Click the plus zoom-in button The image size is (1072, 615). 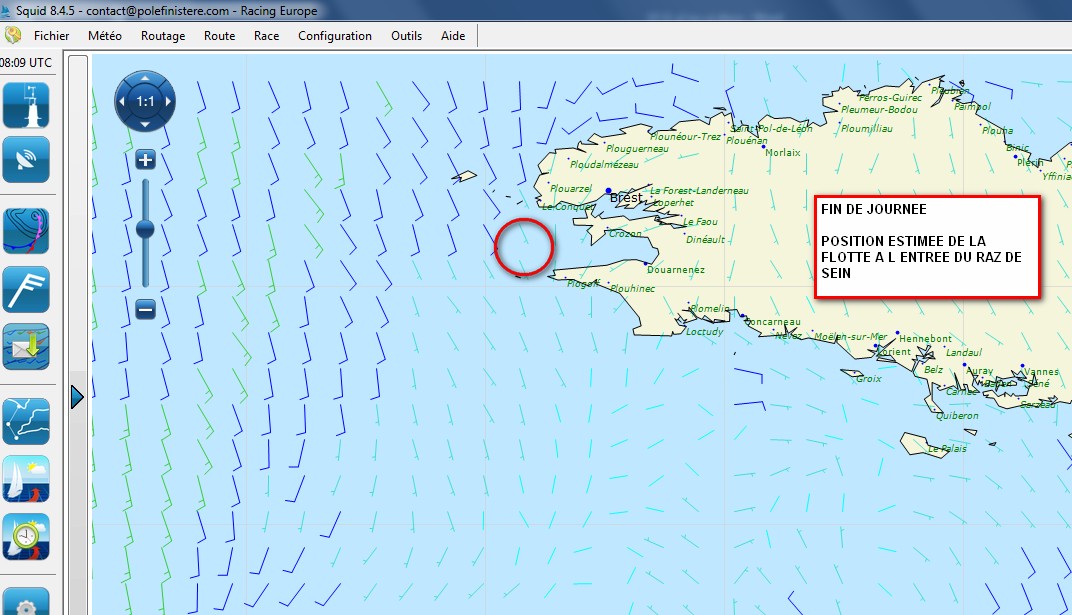point(145,160)
